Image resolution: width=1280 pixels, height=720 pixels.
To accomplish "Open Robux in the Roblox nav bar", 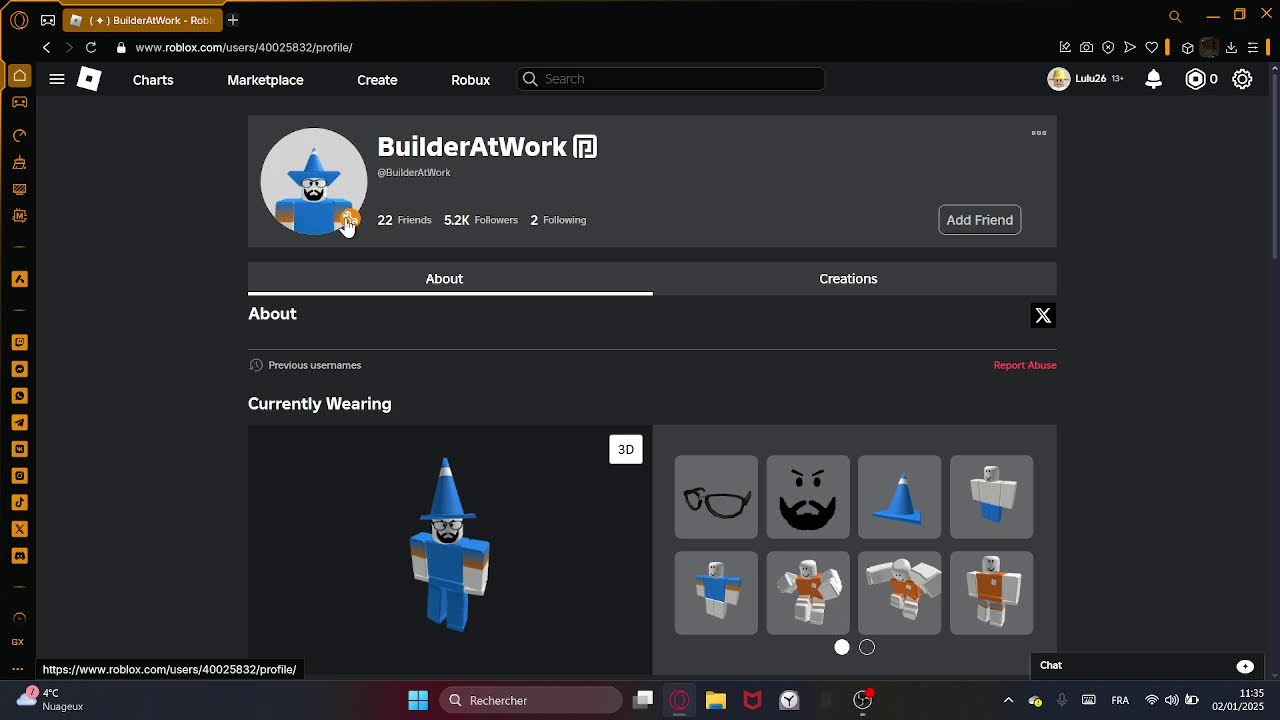I will [x=470, y=80].
